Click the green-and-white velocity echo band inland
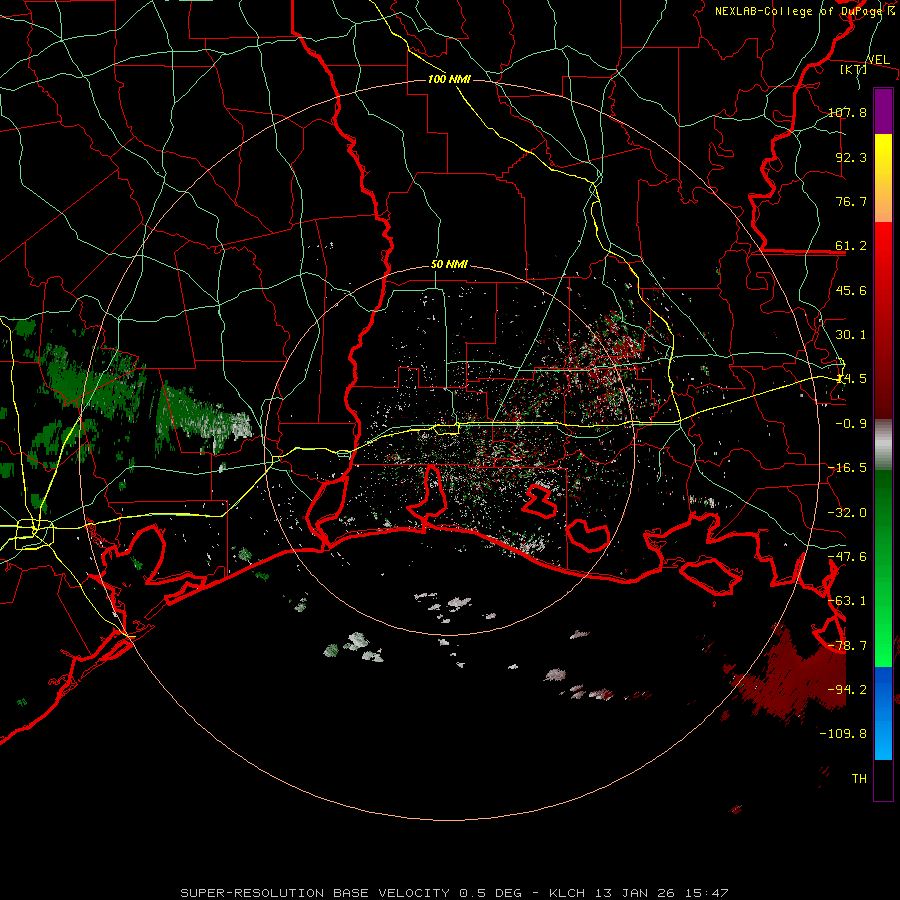Viewport: 900px width, 900px height. click(204, 418)
